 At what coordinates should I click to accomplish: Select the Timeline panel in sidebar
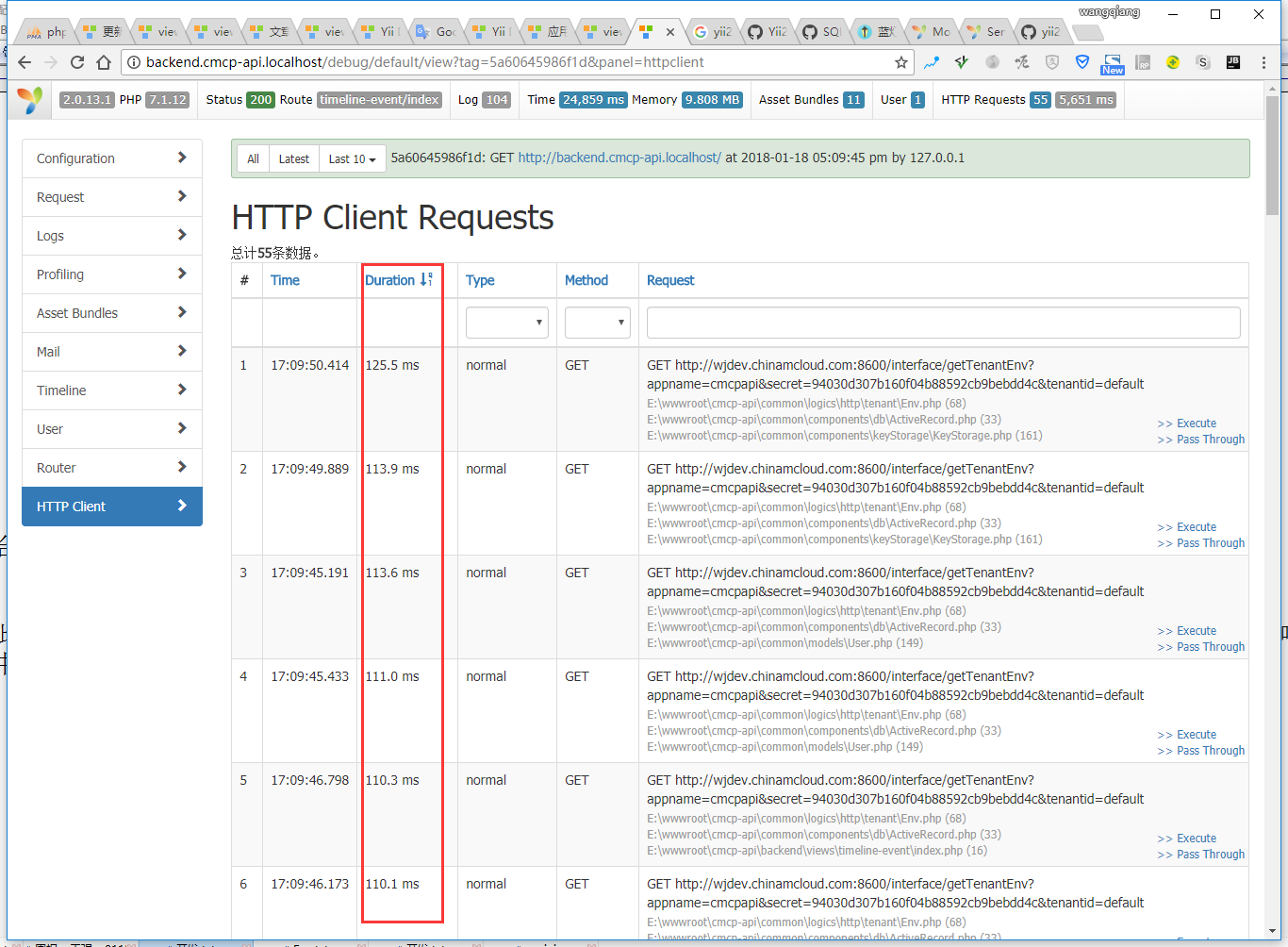(112, 390)
